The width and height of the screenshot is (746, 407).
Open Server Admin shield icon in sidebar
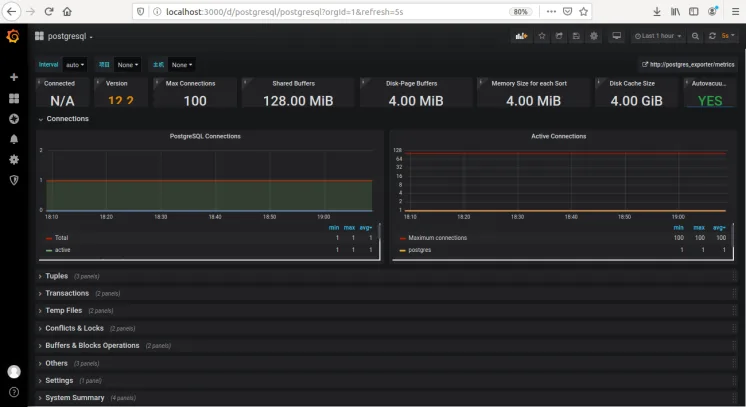point(14,180)
